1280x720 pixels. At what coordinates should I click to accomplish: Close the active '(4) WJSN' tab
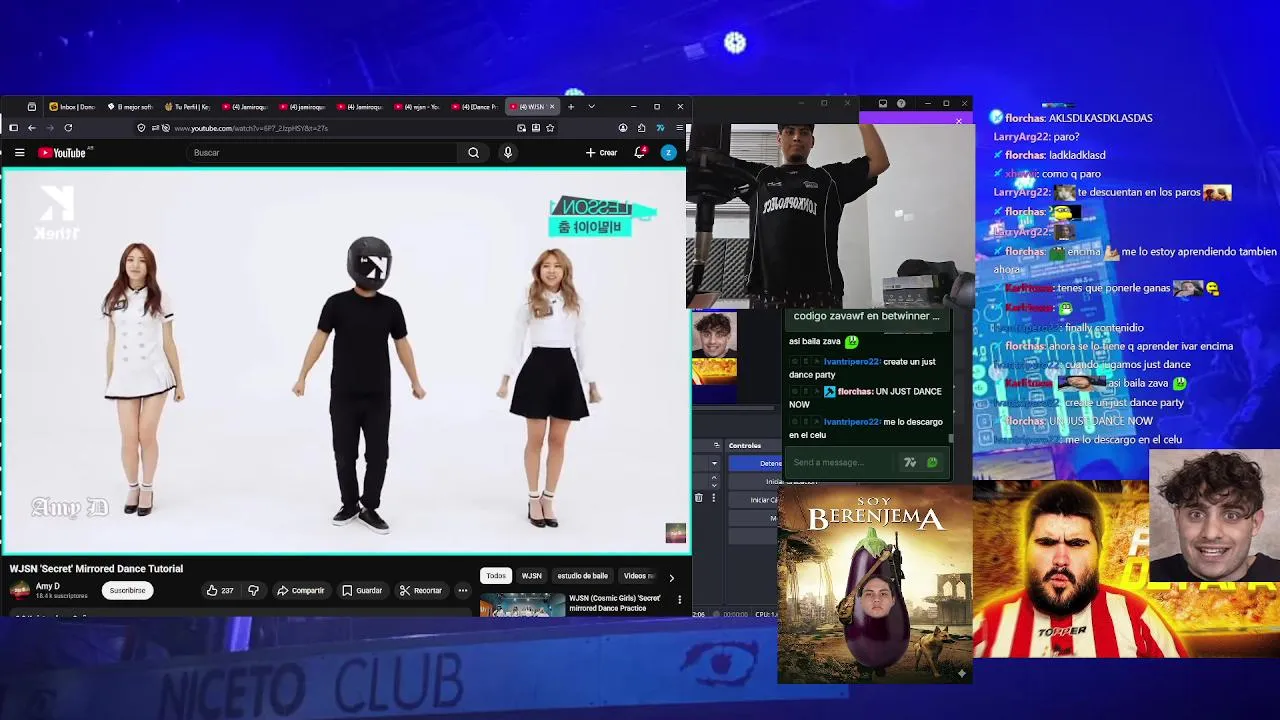[553, 107]
